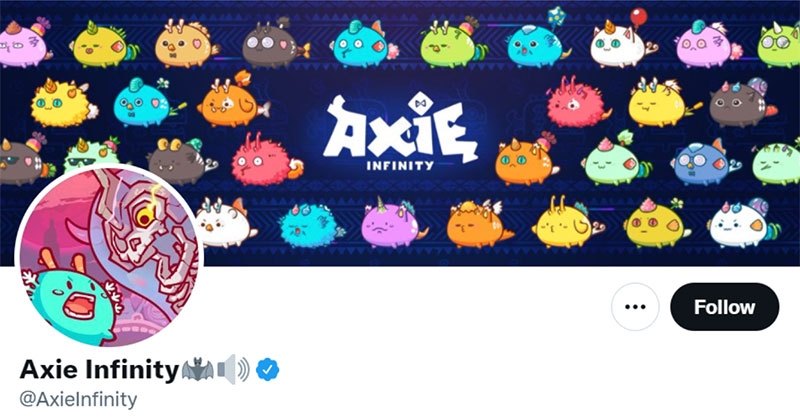Click the fluffy blue axie in bottom row
The image size is (800, 418).
[311, 225]
